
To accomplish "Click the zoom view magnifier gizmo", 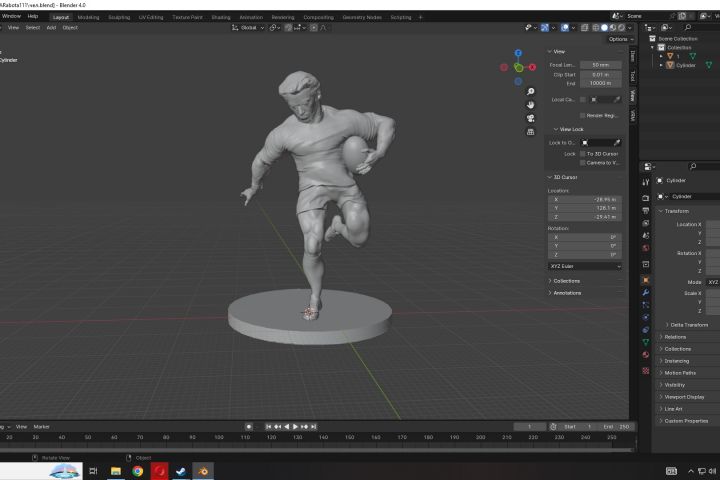I will pos(529,92).
